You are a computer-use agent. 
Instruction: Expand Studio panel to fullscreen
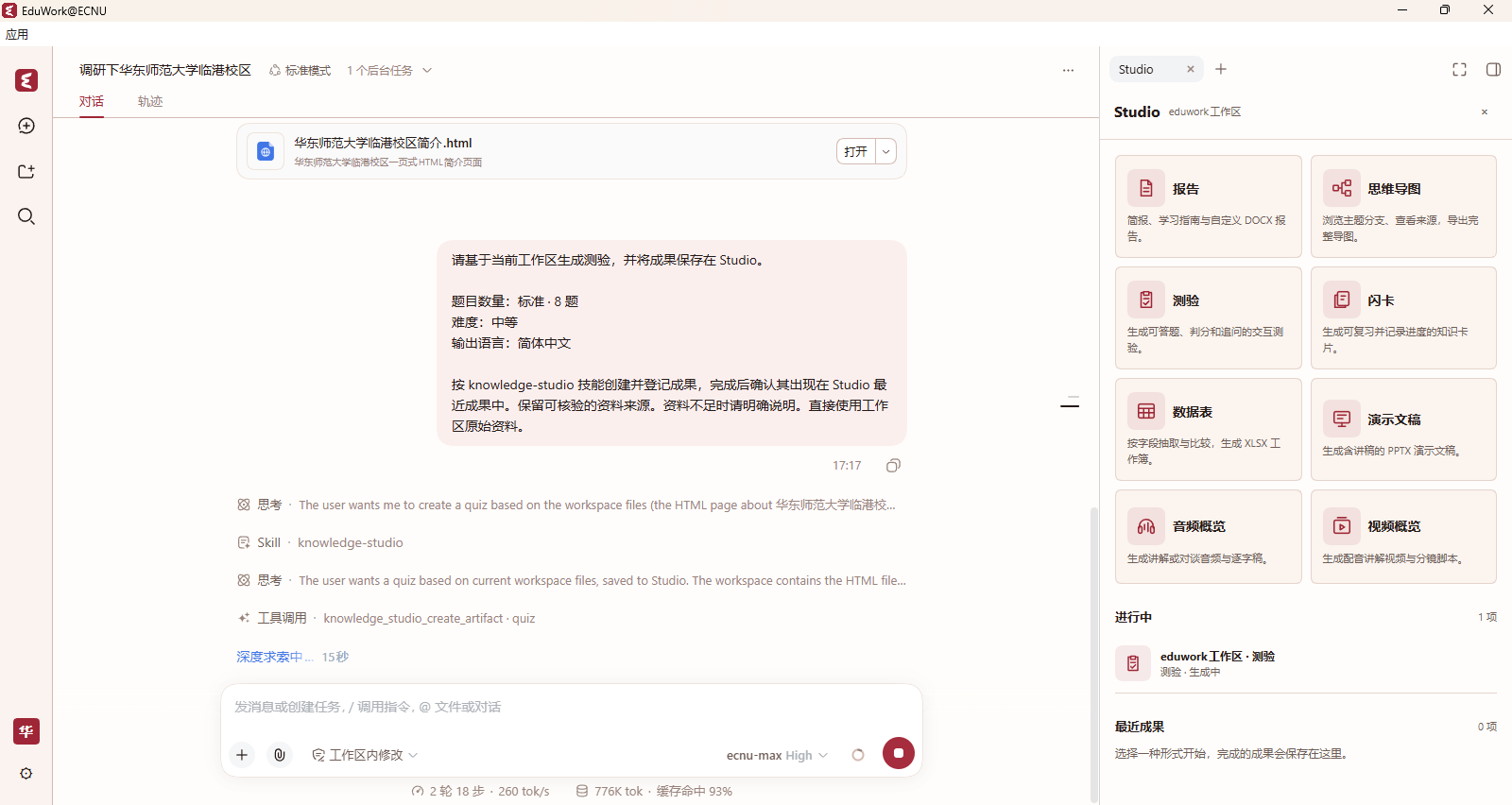1459,69
